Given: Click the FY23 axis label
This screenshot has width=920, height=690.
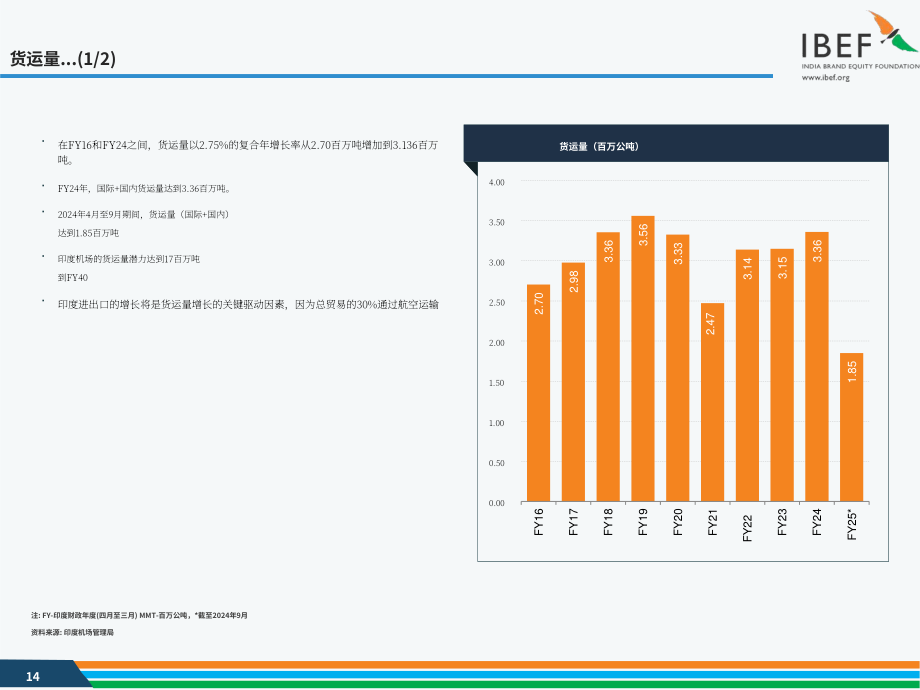Looking at the screenshot, I should pos(782,522).
